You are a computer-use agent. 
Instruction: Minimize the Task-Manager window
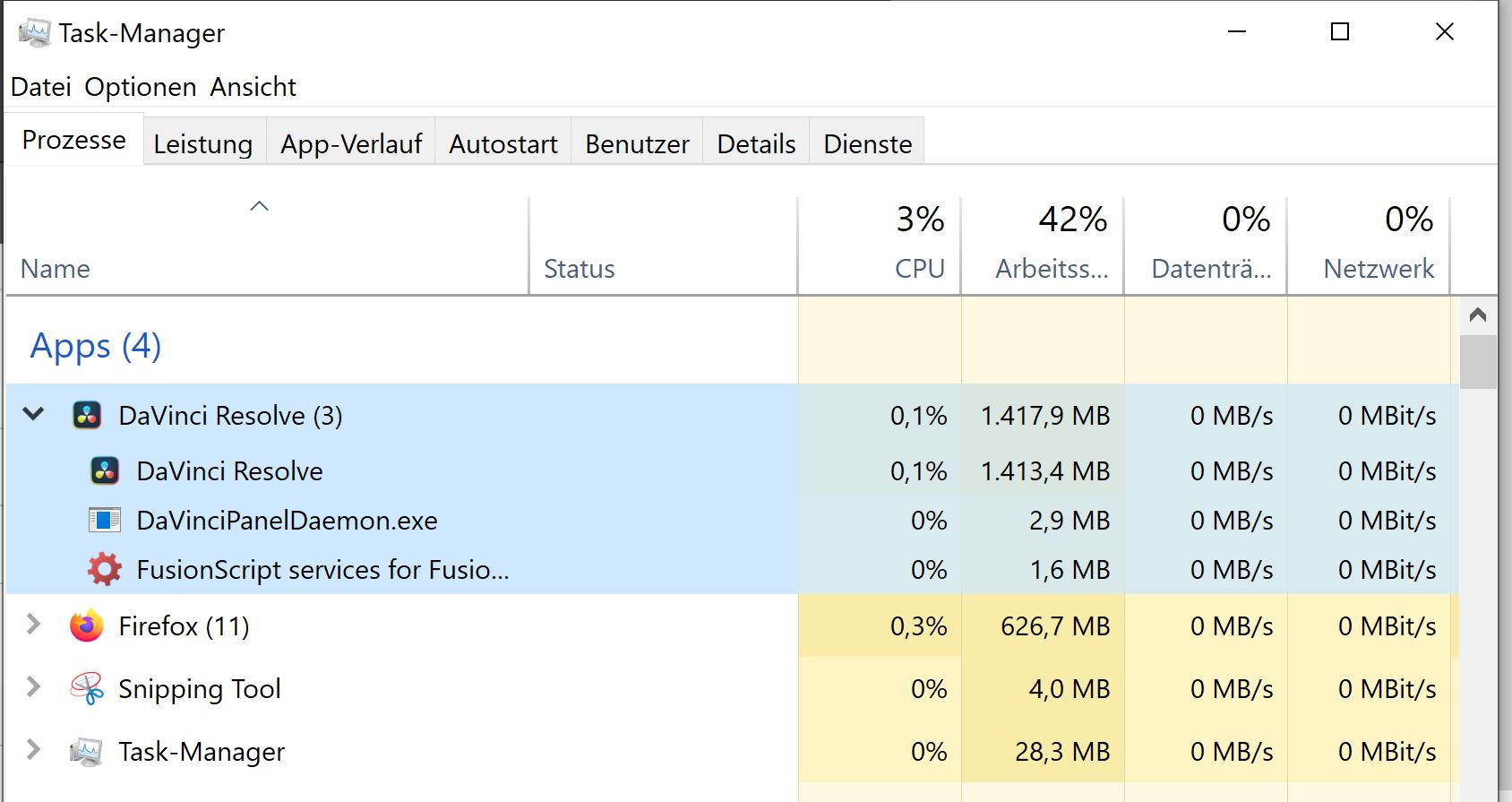[1237, 32]
